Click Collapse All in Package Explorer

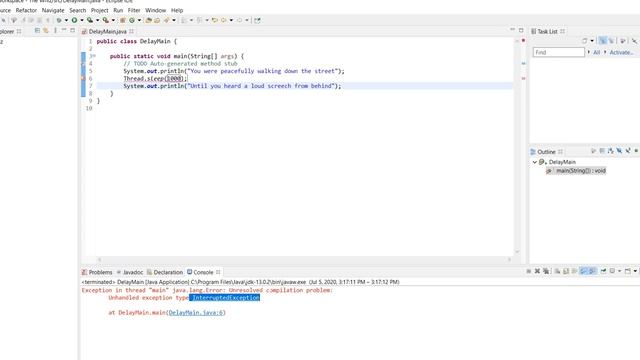(37, 31)
